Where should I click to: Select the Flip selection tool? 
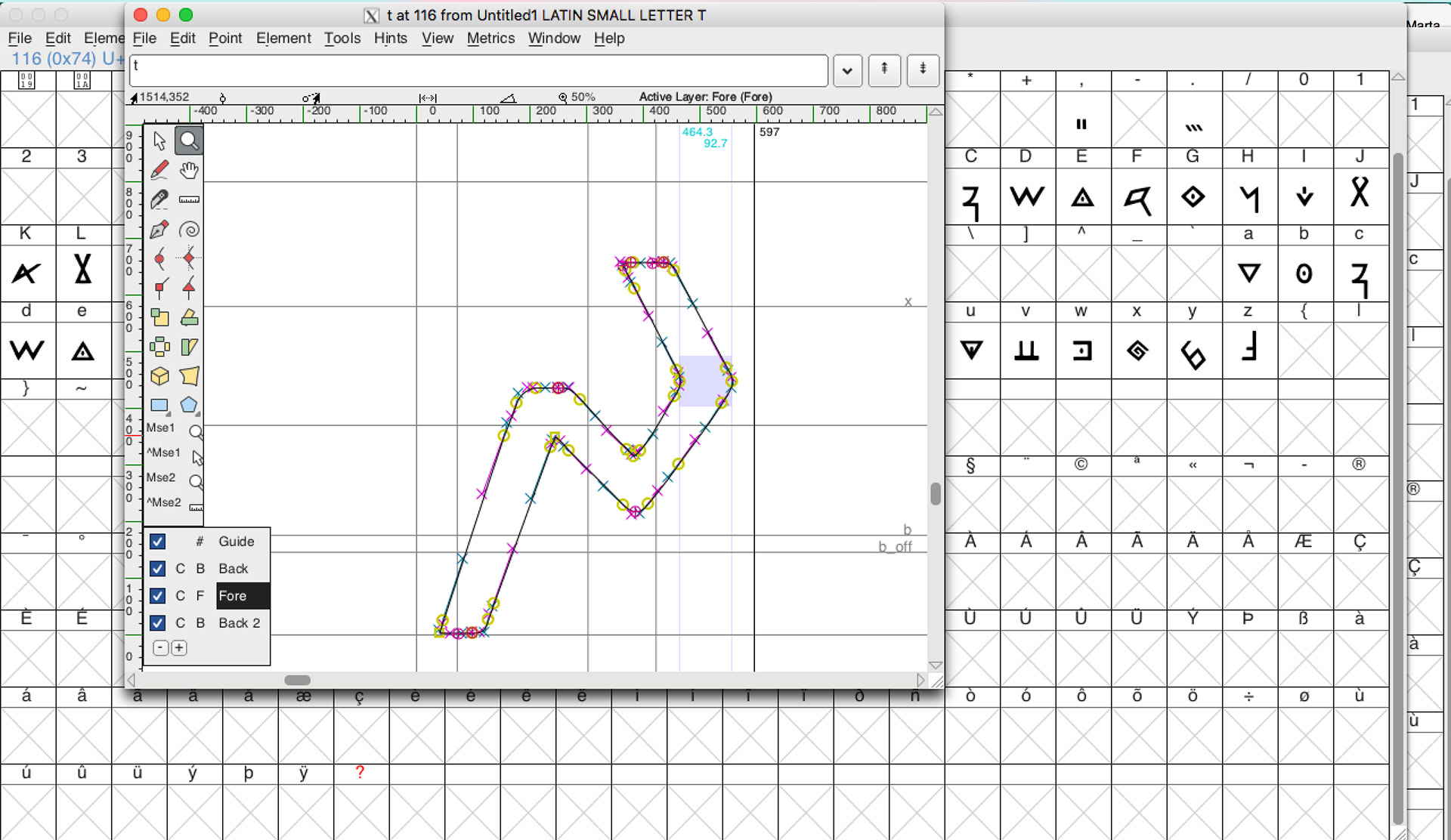pos(159,347)
